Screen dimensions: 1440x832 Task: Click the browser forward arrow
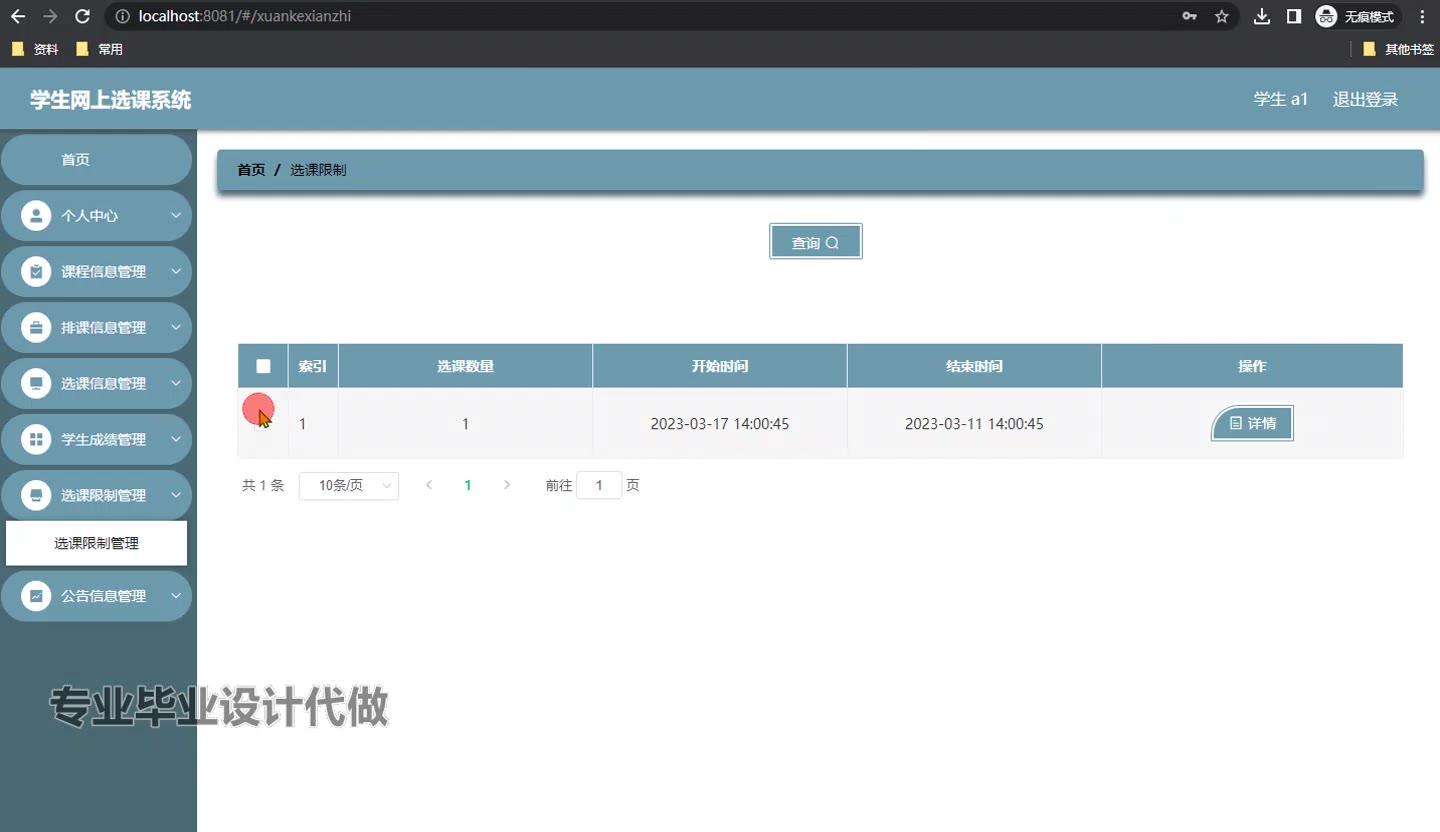coord(50,16)
